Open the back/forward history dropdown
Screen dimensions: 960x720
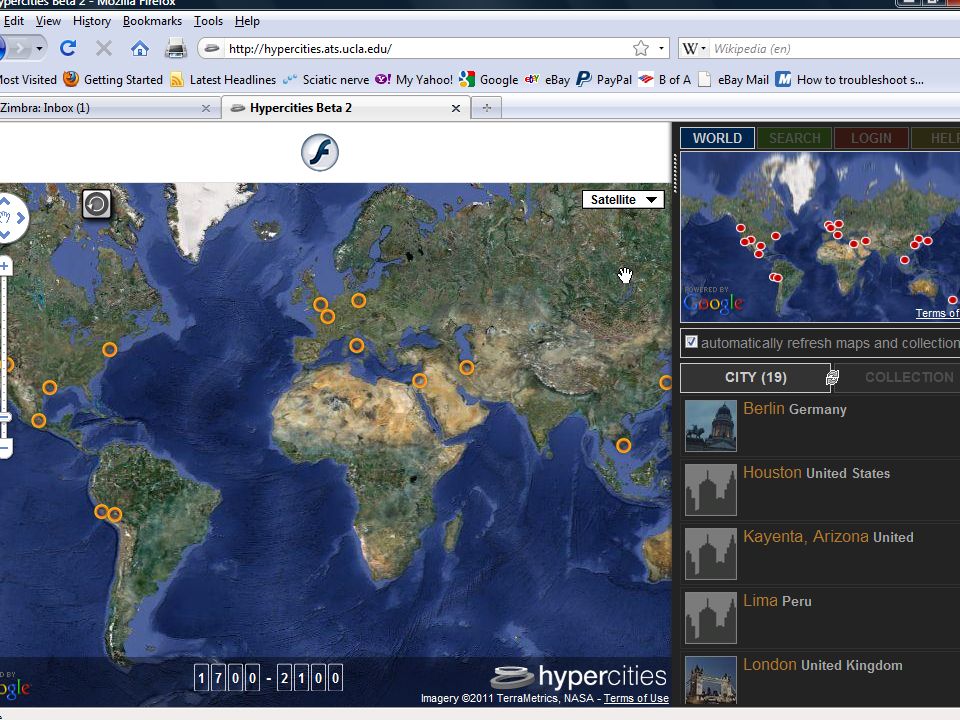pyautogui.click(x=39, y=48)
